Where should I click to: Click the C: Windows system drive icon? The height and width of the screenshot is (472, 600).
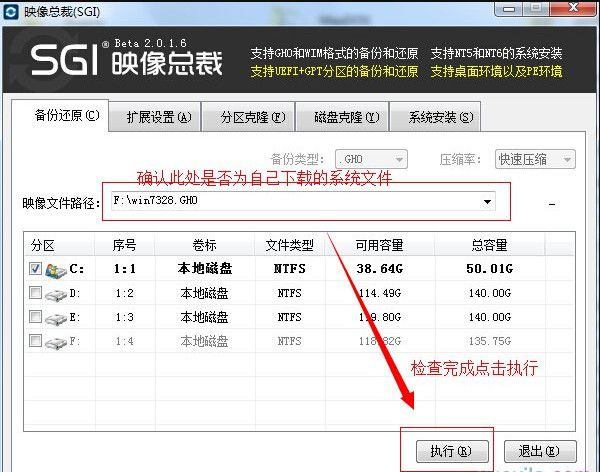55,270
